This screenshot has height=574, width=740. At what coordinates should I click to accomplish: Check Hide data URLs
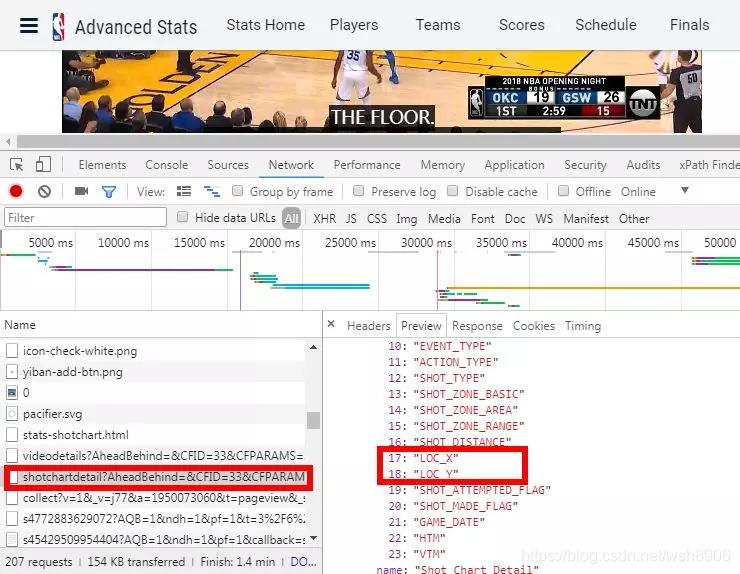tap(182, 217)
